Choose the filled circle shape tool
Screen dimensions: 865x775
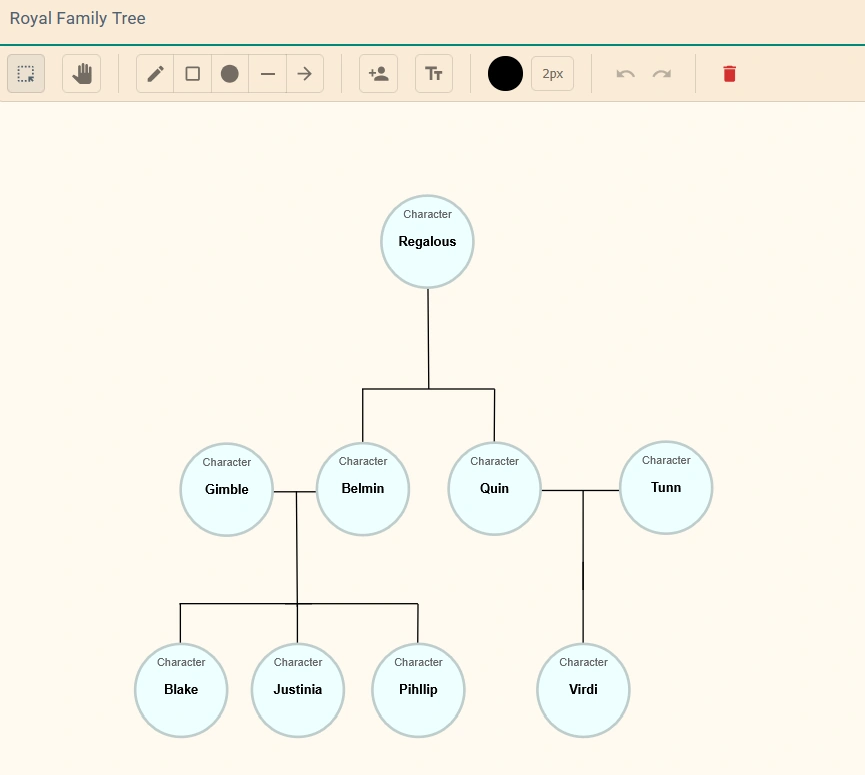230,74
